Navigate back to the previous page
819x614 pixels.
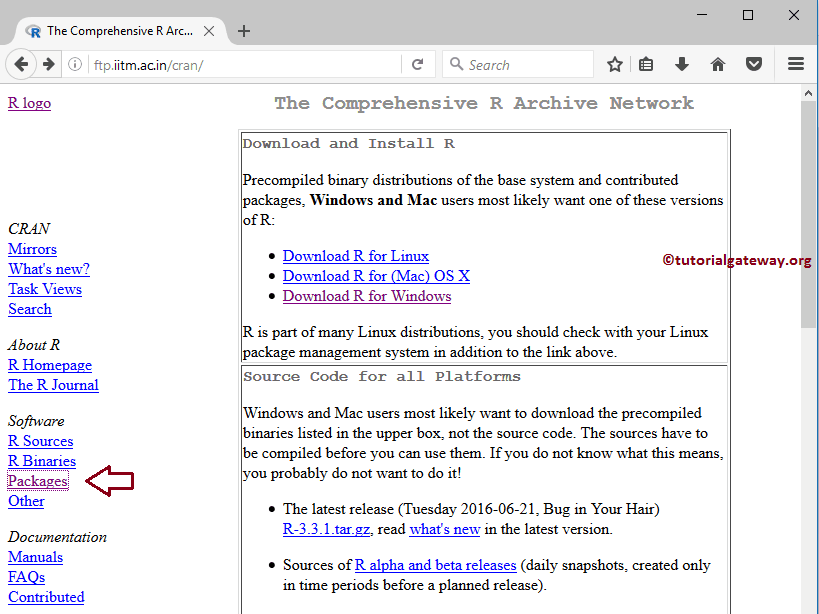pos(22,63)
